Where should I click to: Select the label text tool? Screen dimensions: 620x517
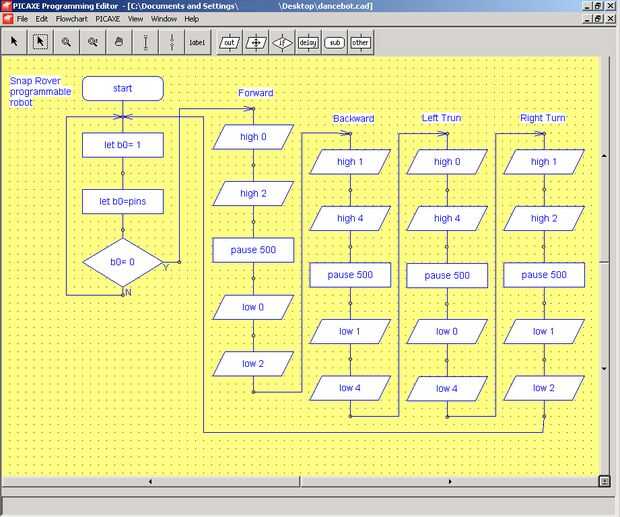[x=197, y=42]
